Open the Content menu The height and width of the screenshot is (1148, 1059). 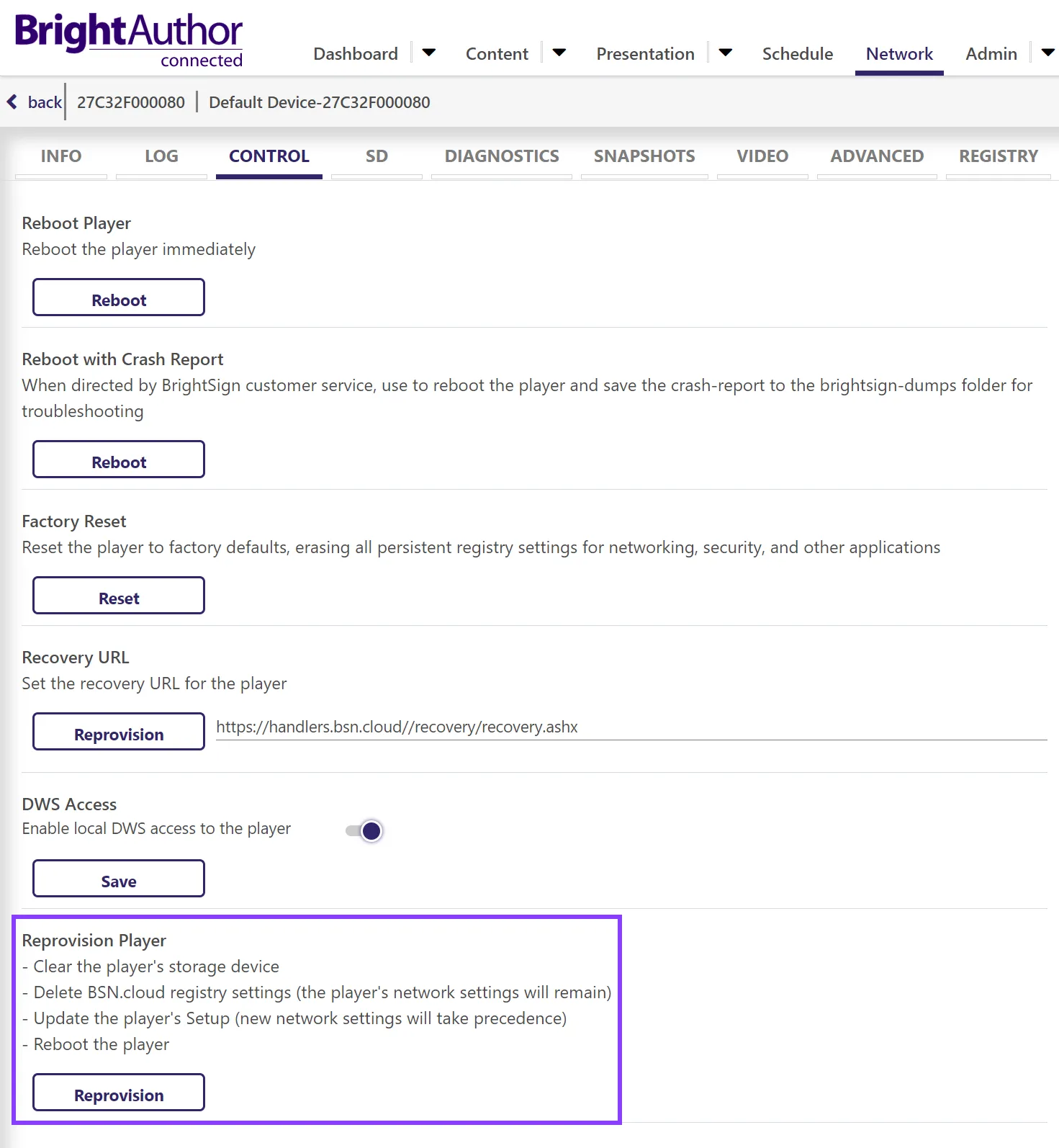[497, 54]
